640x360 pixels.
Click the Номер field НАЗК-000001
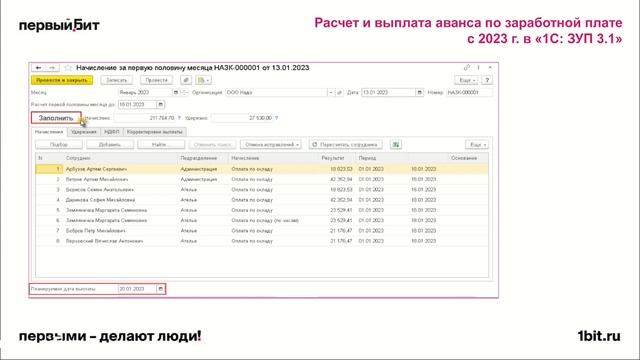point(469,93)
